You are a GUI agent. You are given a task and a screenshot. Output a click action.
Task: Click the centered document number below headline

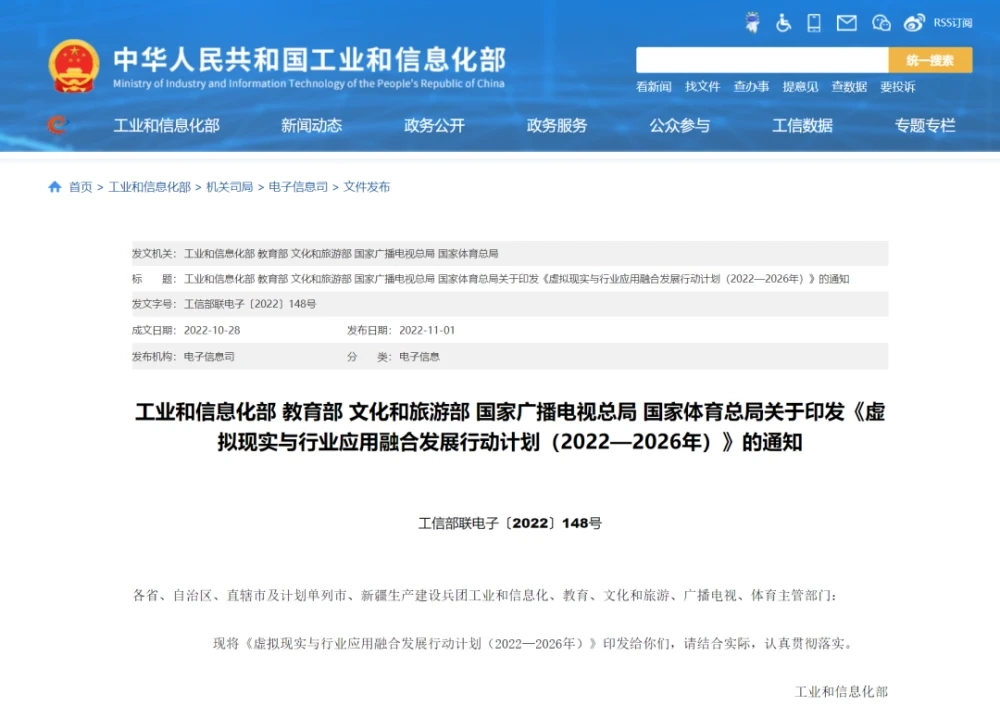510,524
